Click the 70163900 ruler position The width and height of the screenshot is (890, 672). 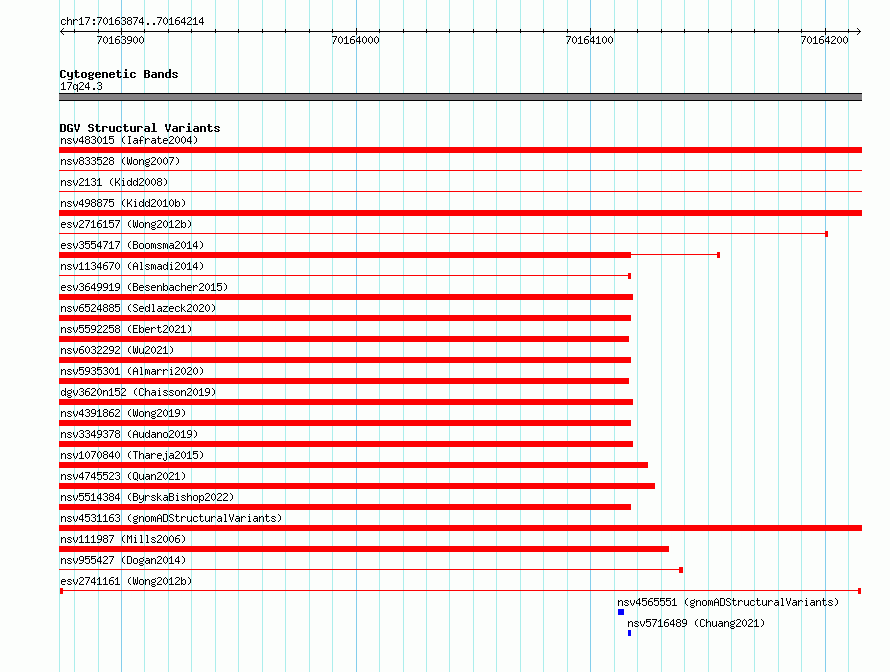[x=120, y=40]
